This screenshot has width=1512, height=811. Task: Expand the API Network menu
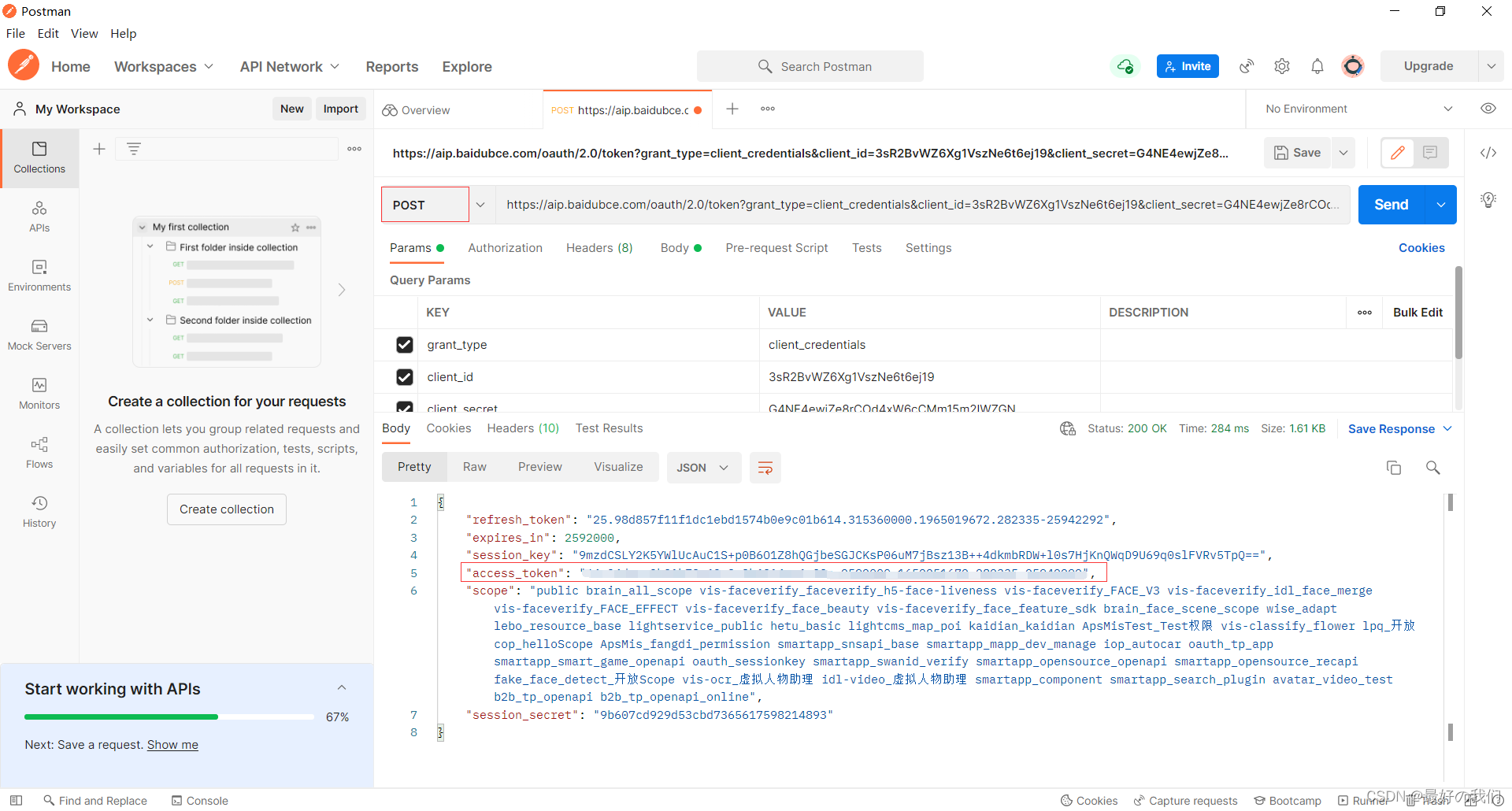point(290,67)
